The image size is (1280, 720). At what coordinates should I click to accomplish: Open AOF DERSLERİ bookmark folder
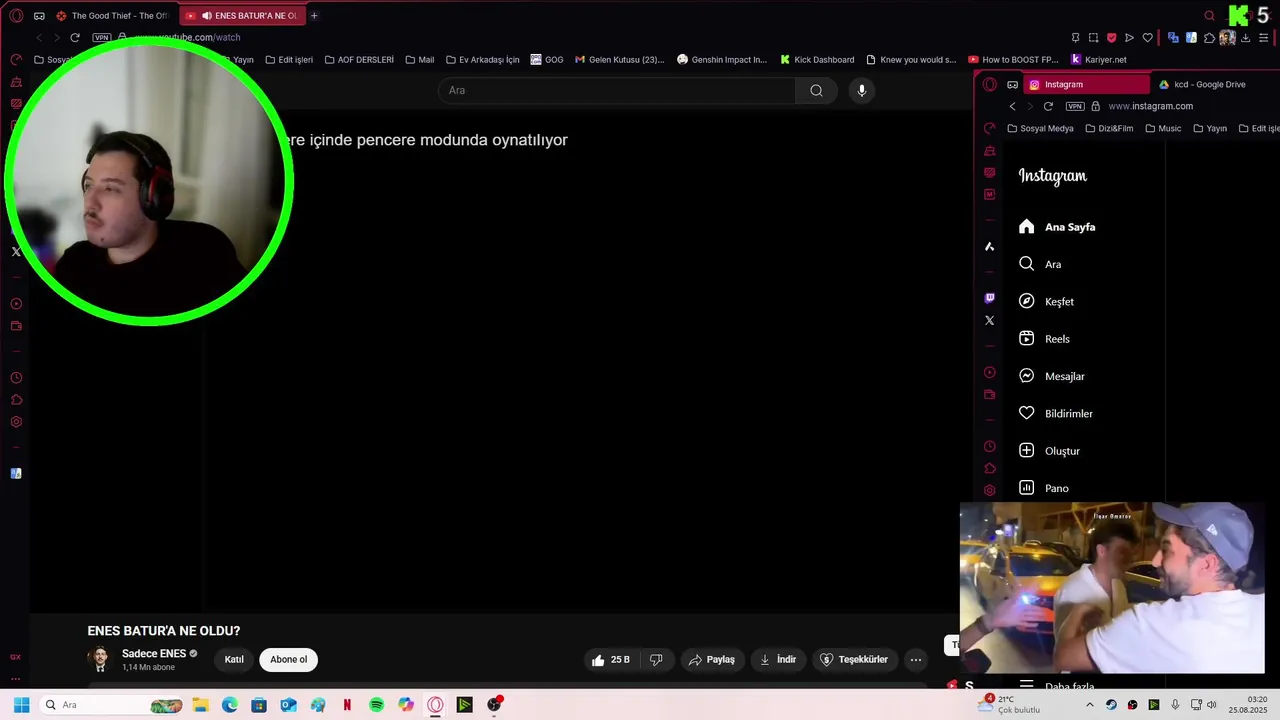(359, 60)
